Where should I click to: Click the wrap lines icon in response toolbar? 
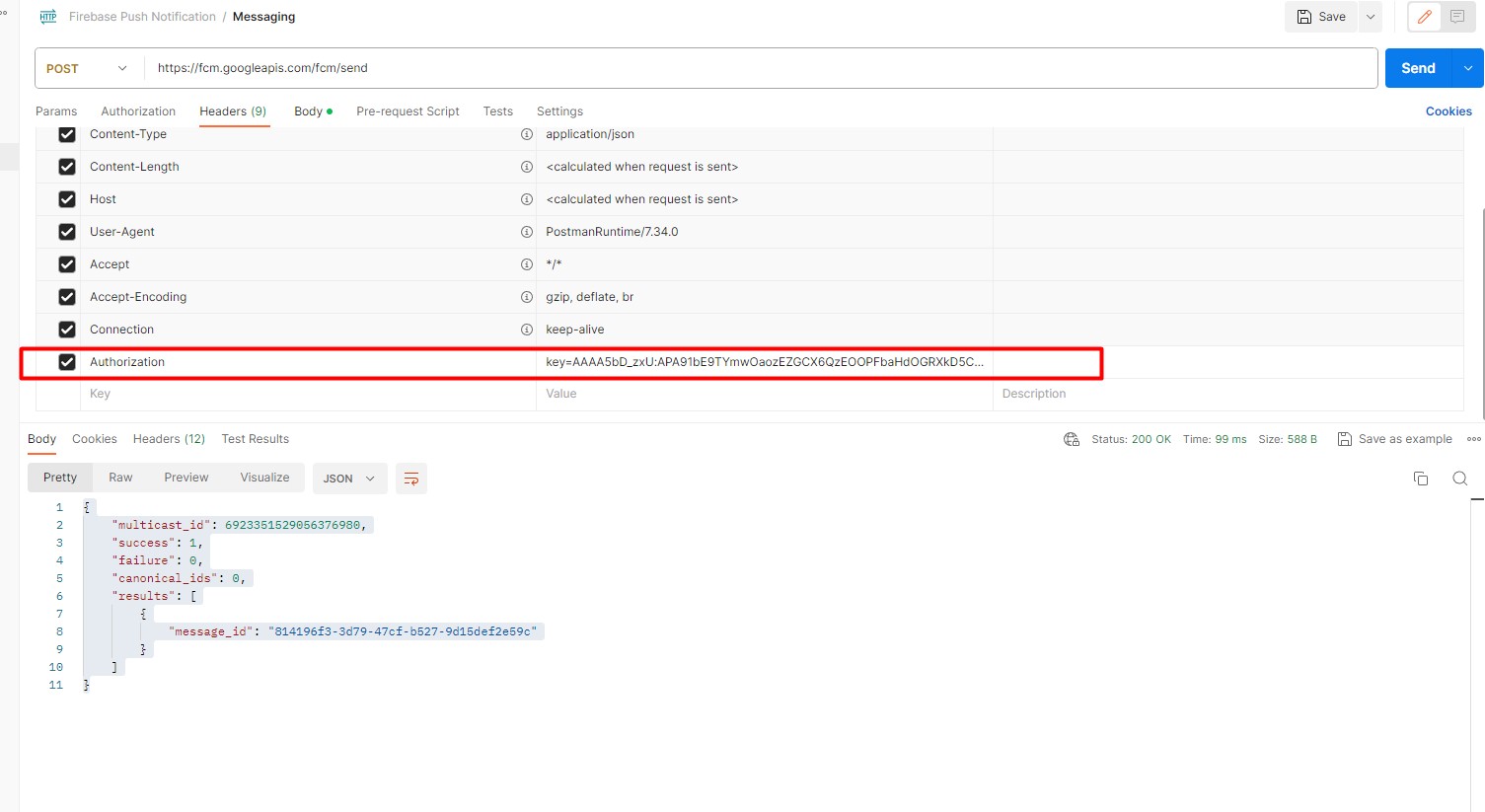[x=411, y=479]
